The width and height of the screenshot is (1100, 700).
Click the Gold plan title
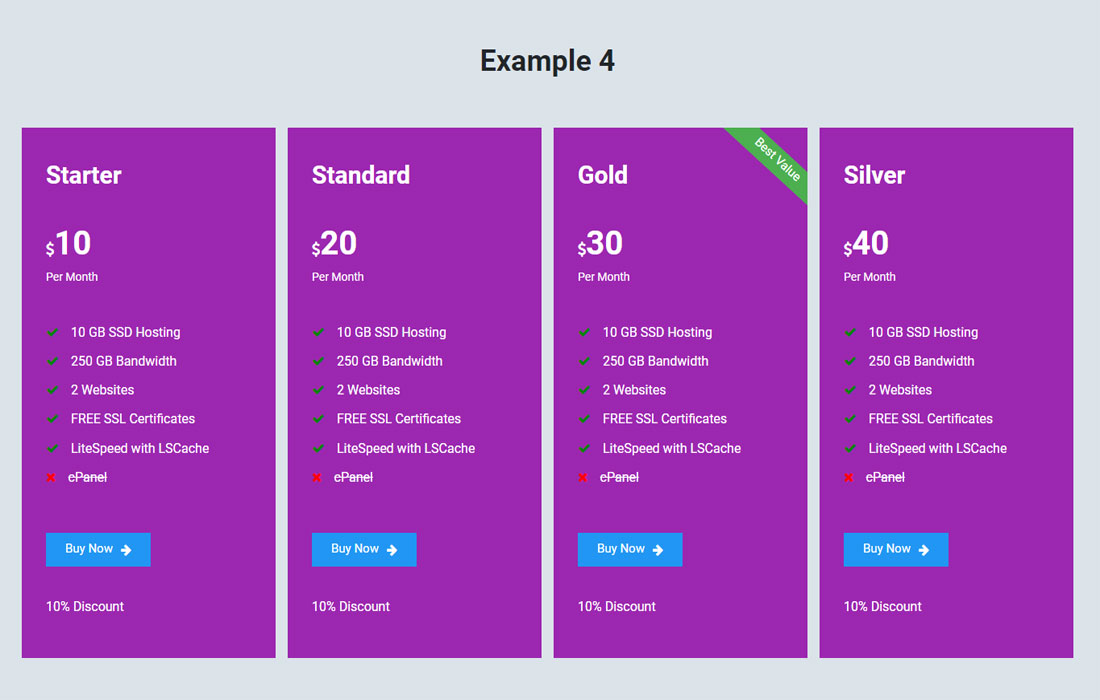tap(603, 175)
